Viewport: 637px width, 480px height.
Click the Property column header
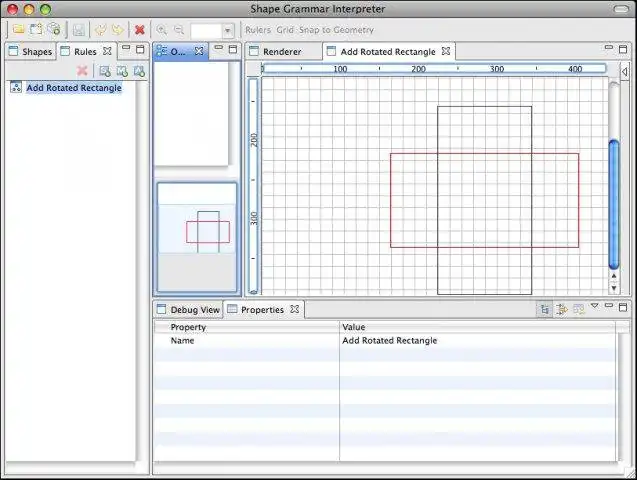(x=246, y=327)
